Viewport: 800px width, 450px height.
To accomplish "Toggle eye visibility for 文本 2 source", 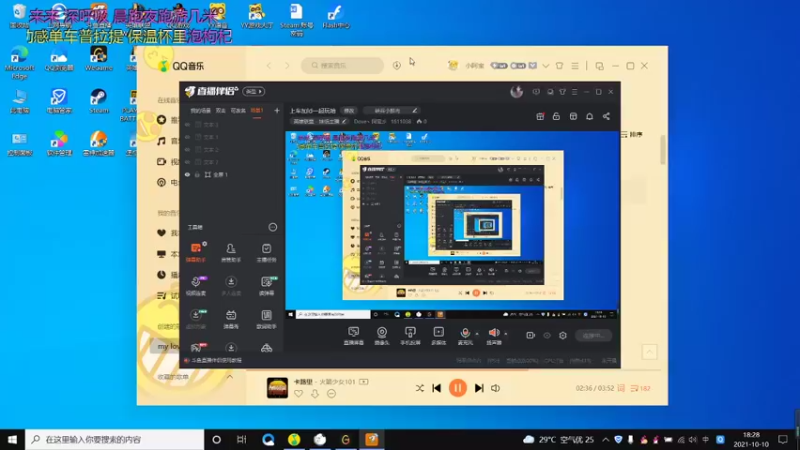I will coord(187,149).
